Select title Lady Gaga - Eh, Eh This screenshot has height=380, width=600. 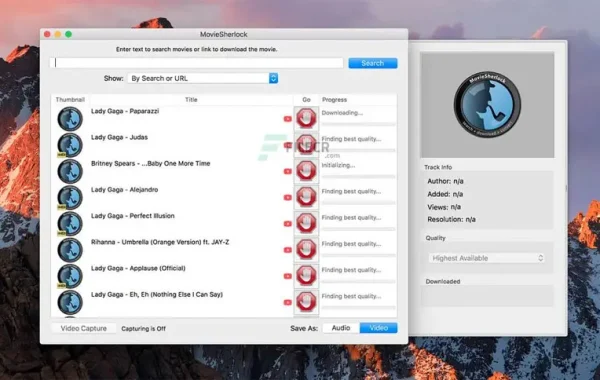(157, 295)
